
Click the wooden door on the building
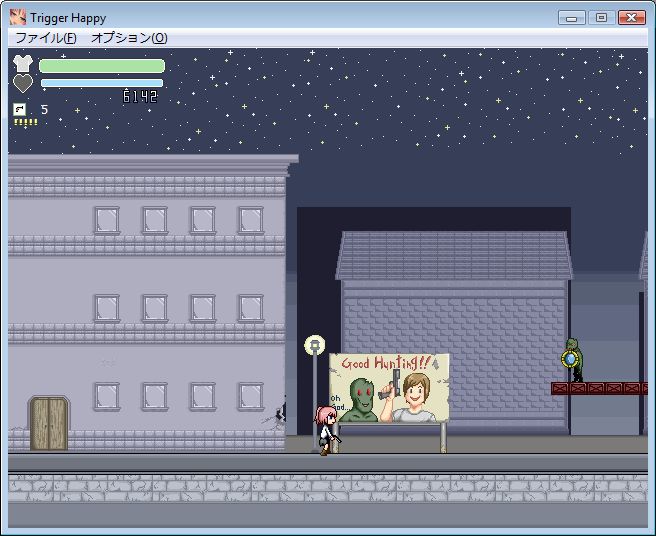(49, 423)
